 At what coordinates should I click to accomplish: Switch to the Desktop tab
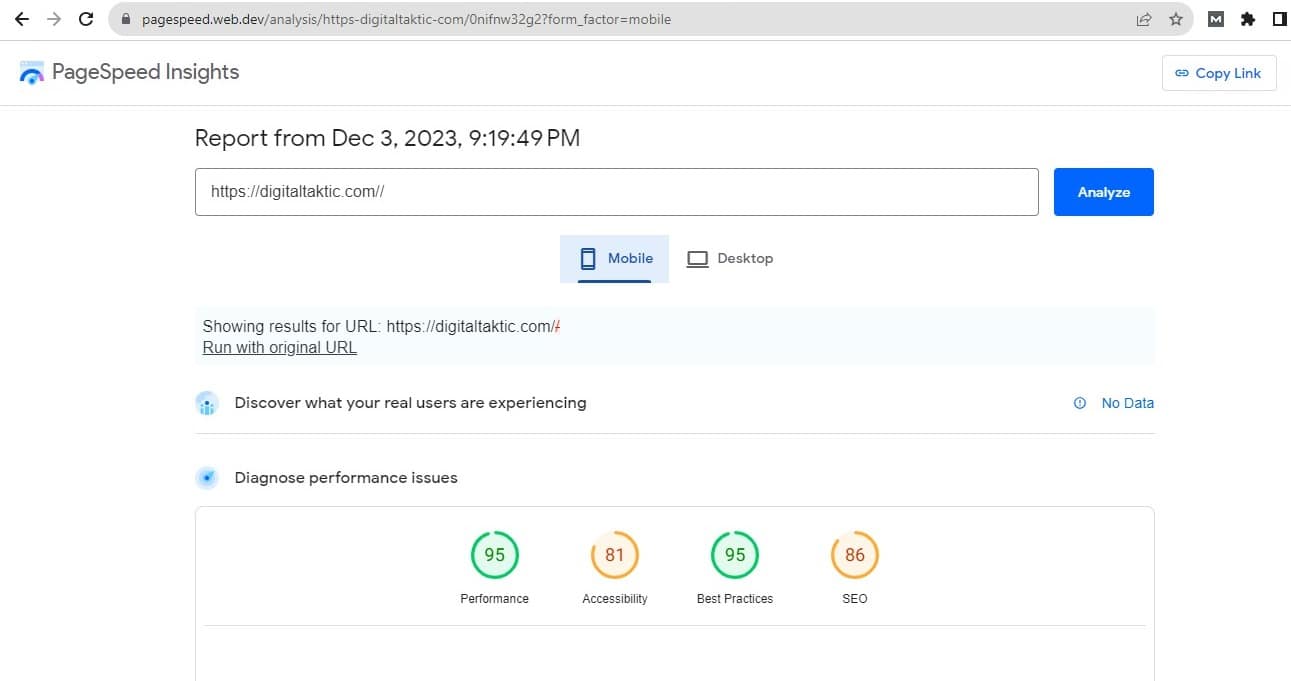click(x=730, y=258)
